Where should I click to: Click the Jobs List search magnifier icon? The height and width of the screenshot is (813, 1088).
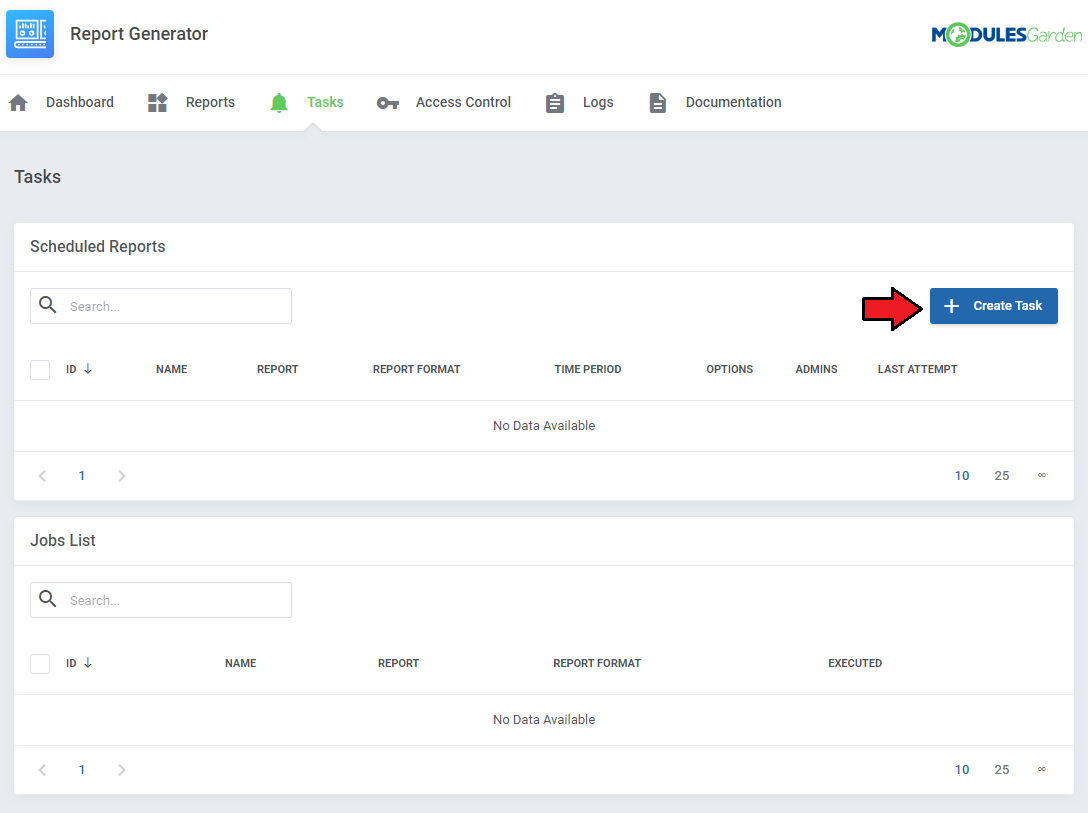(x=48, y=599)
